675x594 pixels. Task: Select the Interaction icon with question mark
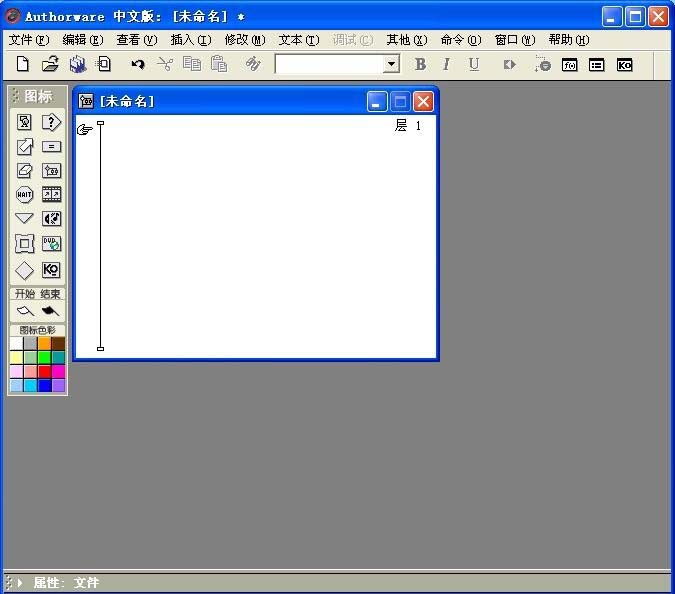51,122
